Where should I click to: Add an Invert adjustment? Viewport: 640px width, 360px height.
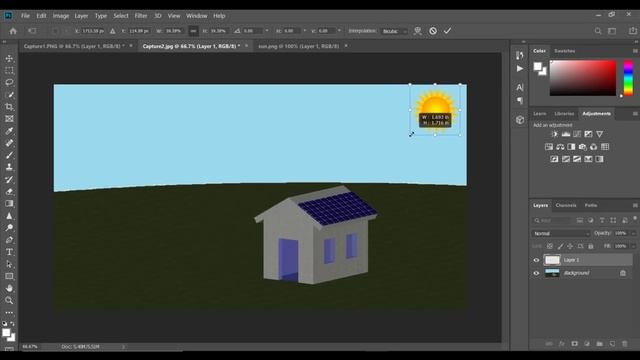tap(554, 159)
